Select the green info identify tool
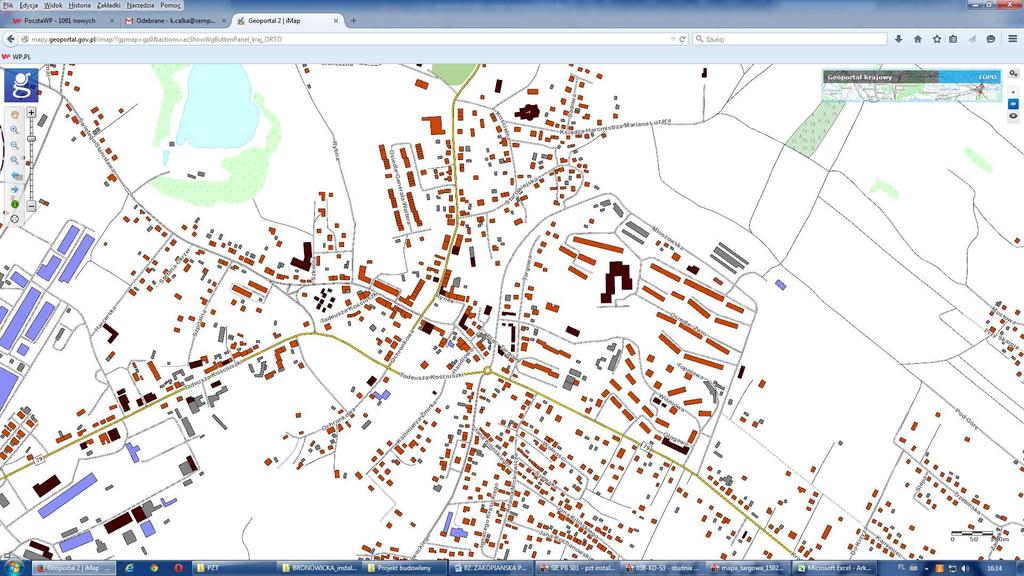 pos(15,204)
